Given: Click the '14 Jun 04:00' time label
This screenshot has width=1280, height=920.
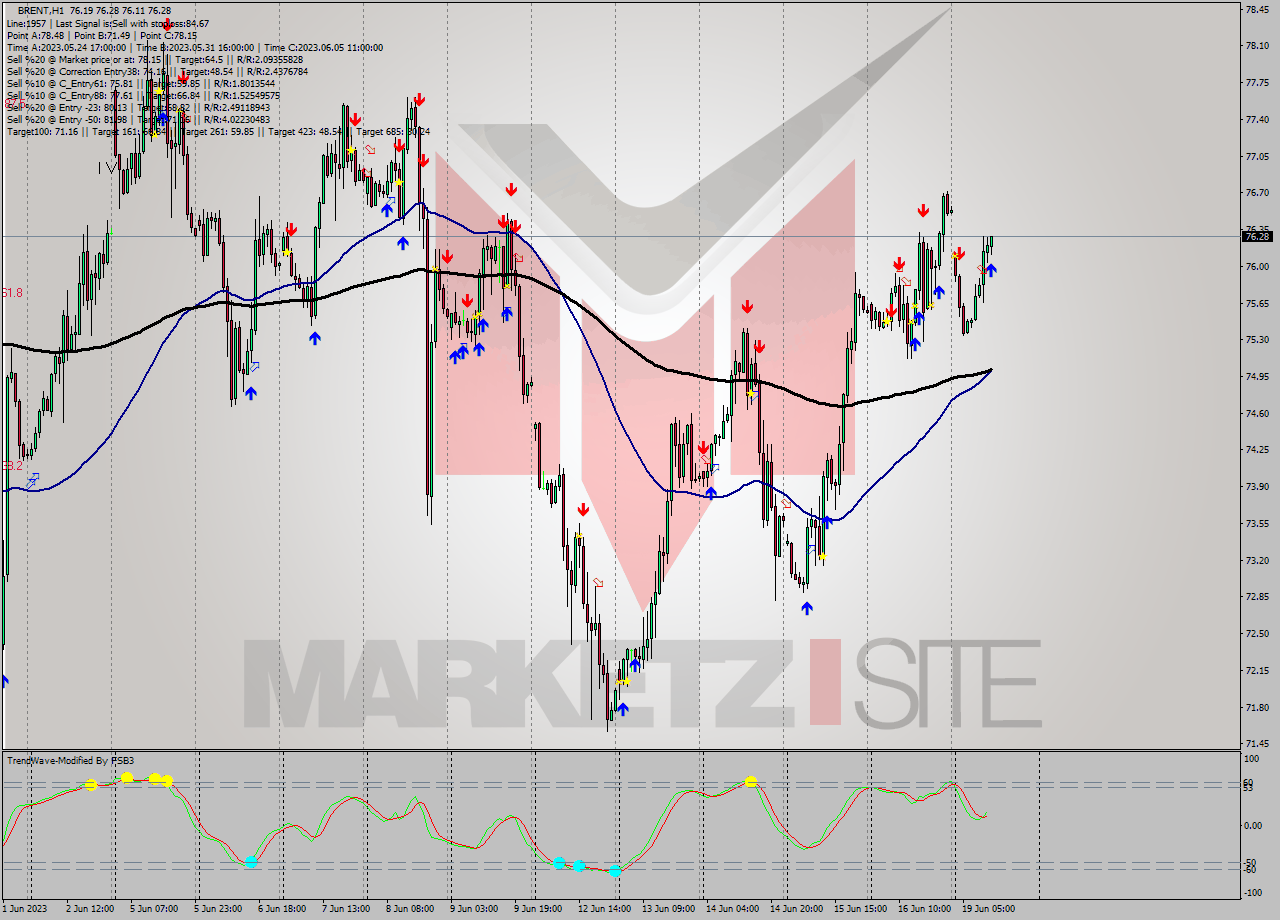Looking at the screenshot, I should pos(731,909).
